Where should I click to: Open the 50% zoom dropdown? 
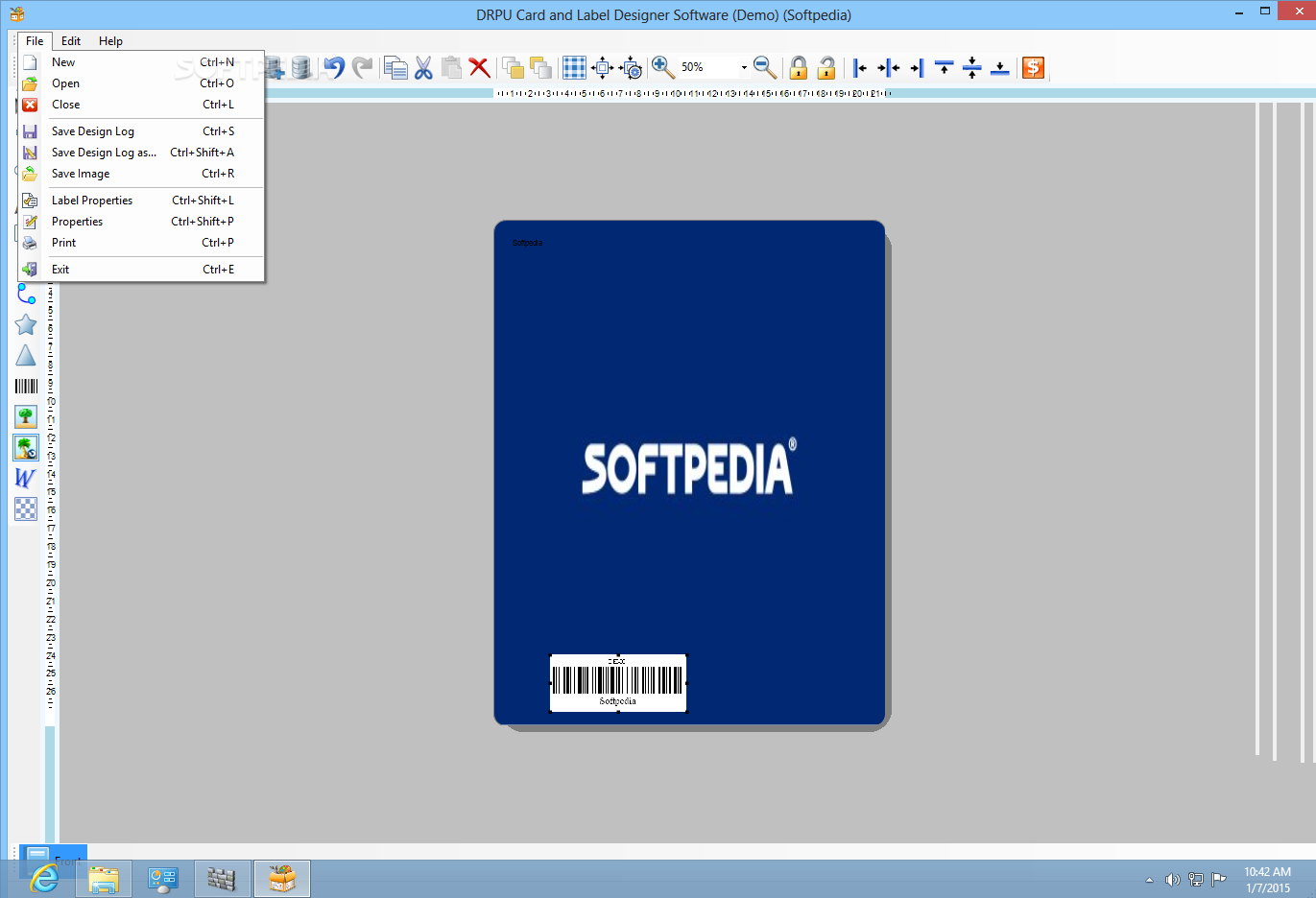[744, 67]
